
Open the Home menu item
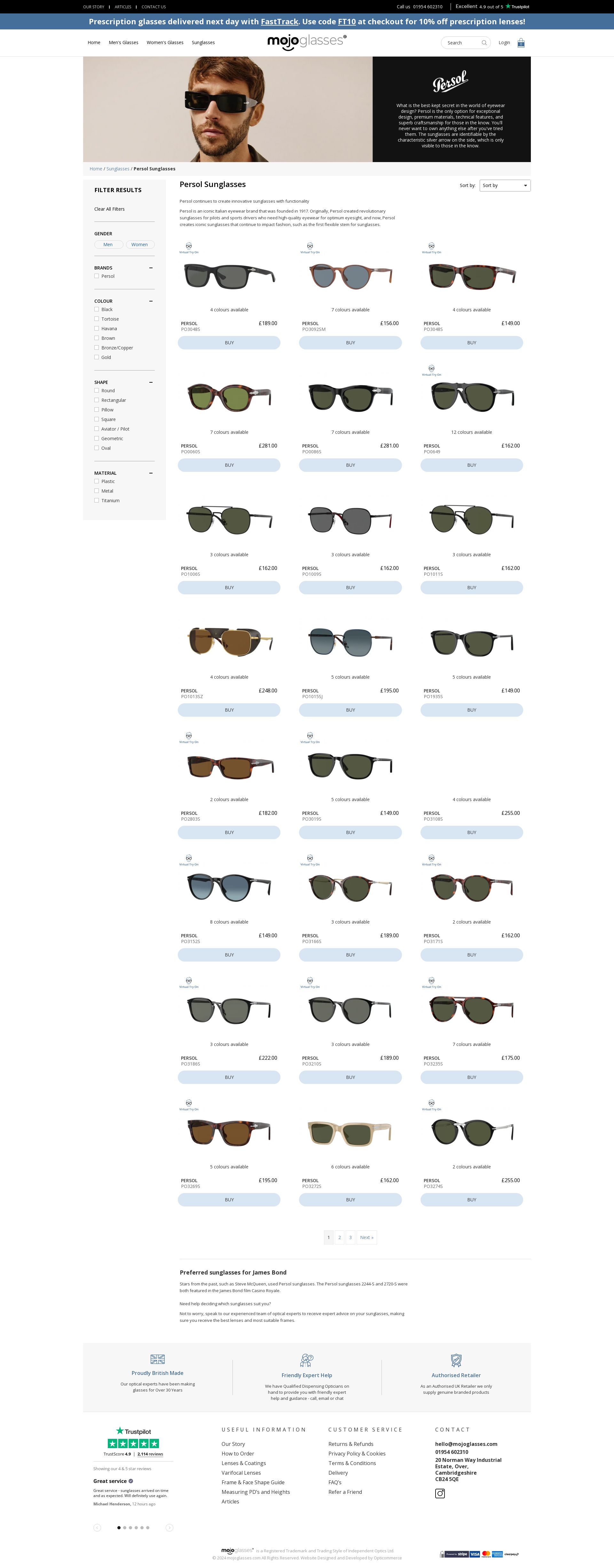pos(94,43)
